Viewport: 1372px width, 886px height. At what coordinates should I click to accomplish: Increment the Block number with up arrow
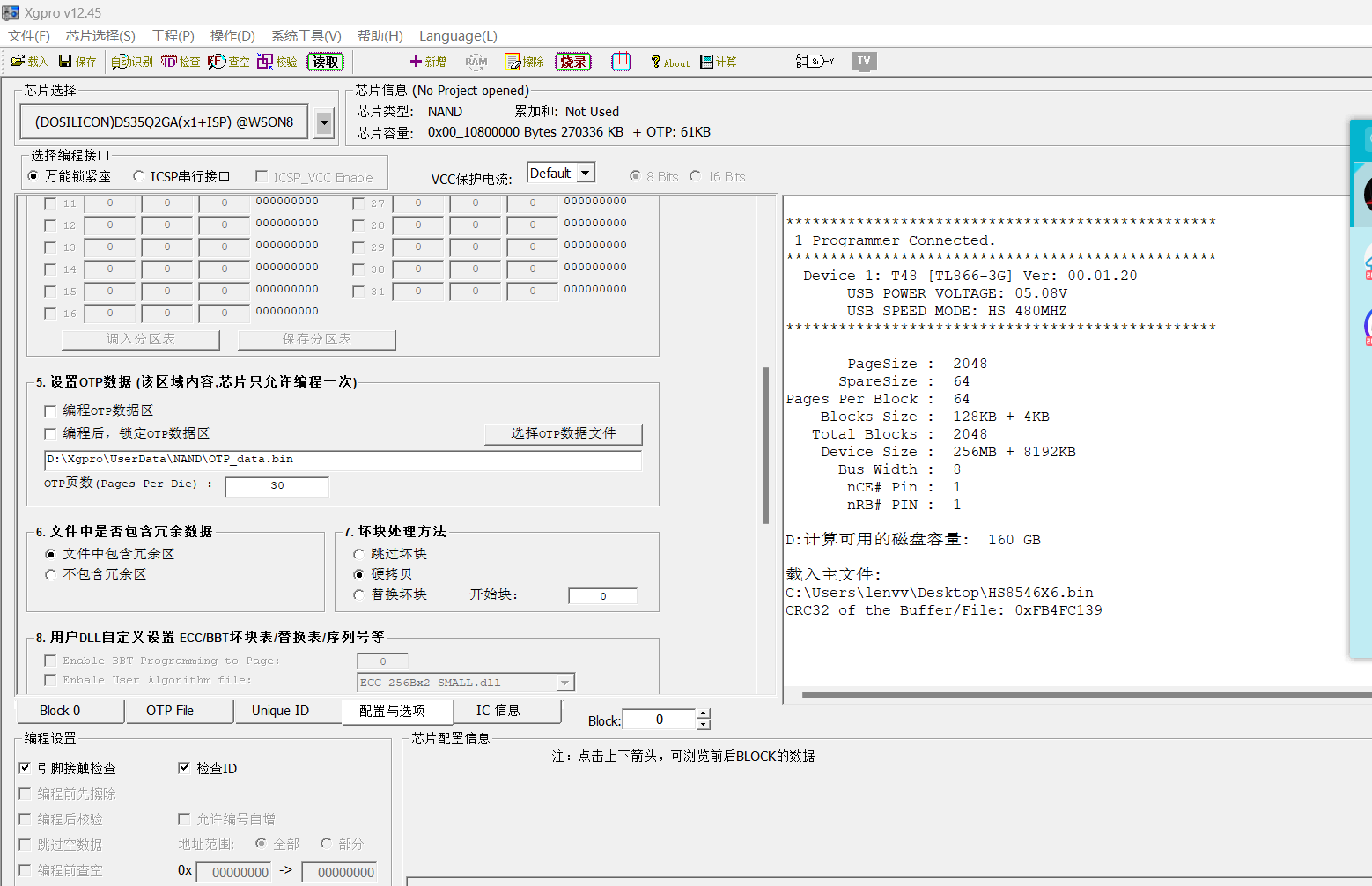703,714
